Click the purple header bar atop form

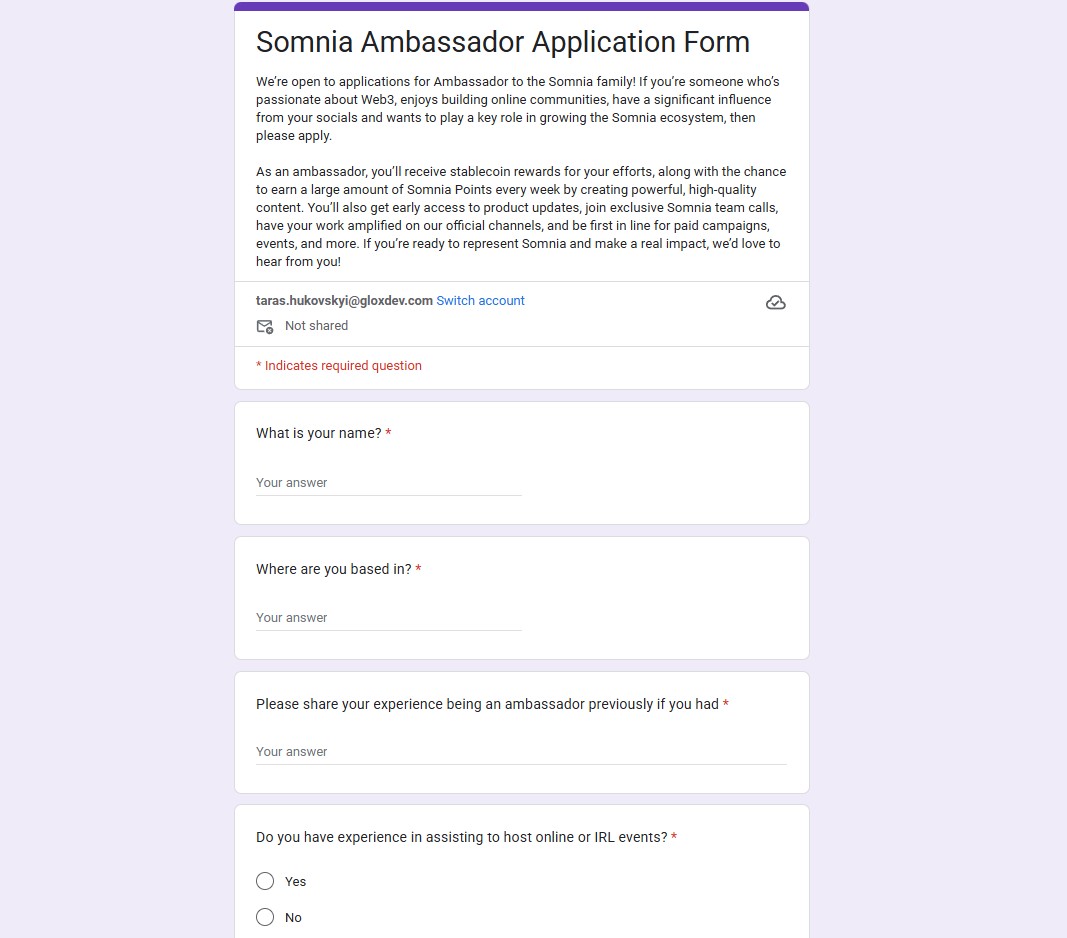pos(521,6)
